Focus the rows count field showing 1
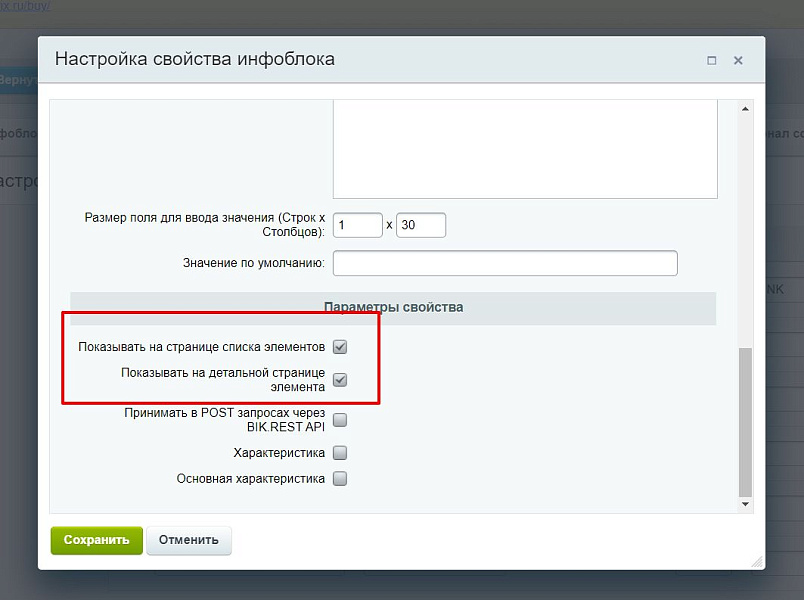This screenshot has height=600, width=804. 358,225
